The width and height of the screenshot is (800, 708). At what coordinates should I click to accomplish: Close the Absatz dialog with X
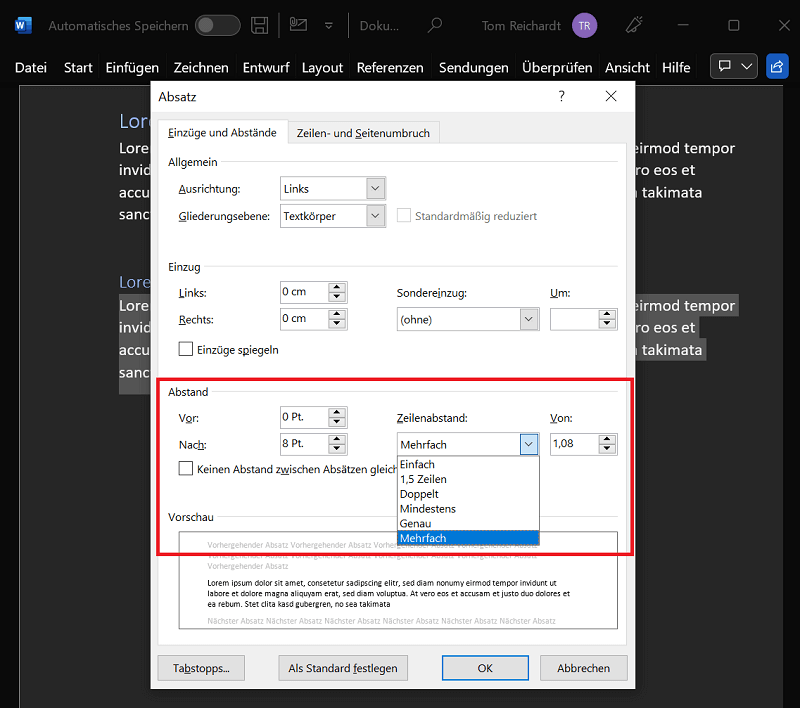tap(611, 96)
